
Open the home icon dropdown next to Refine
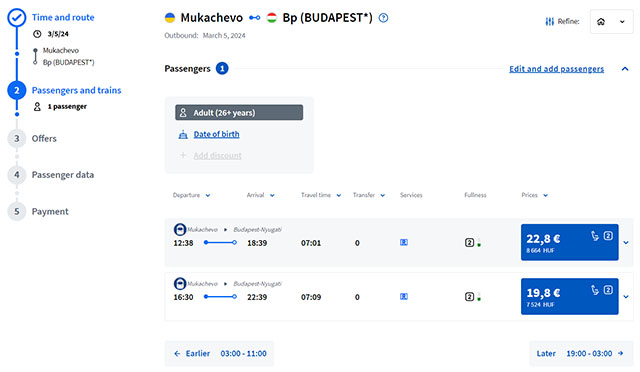(x=611, y=22)
